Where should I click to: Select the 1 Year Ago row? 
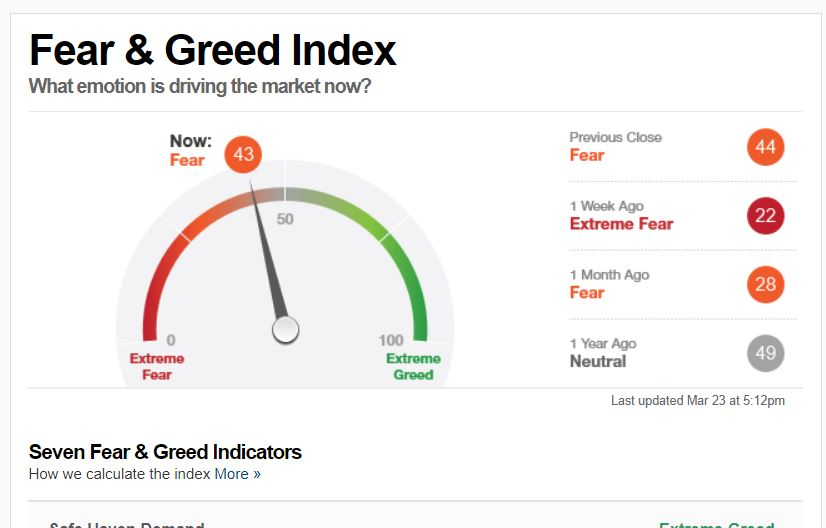[683, 353]
